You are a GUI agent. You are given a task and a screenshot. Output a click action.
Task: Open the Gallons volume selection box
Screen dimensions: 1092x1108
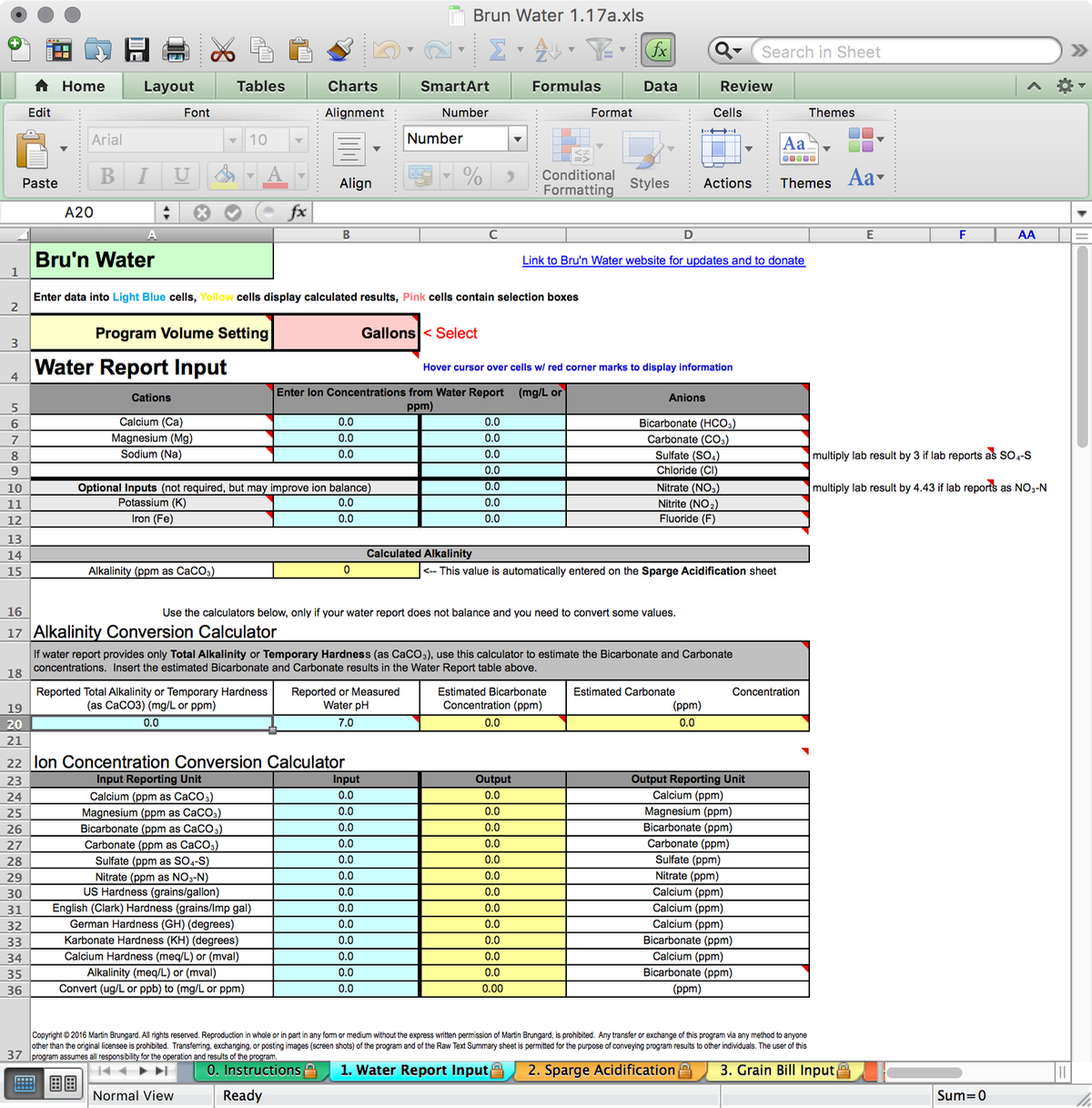click(x=346, y=333)
